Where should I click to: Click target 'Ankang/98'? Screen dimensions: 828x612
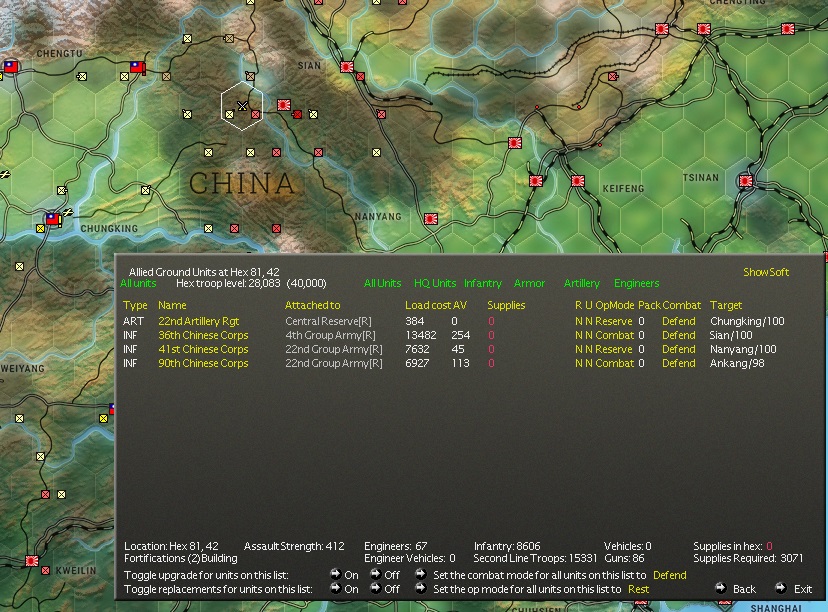(x=737, y=363)
